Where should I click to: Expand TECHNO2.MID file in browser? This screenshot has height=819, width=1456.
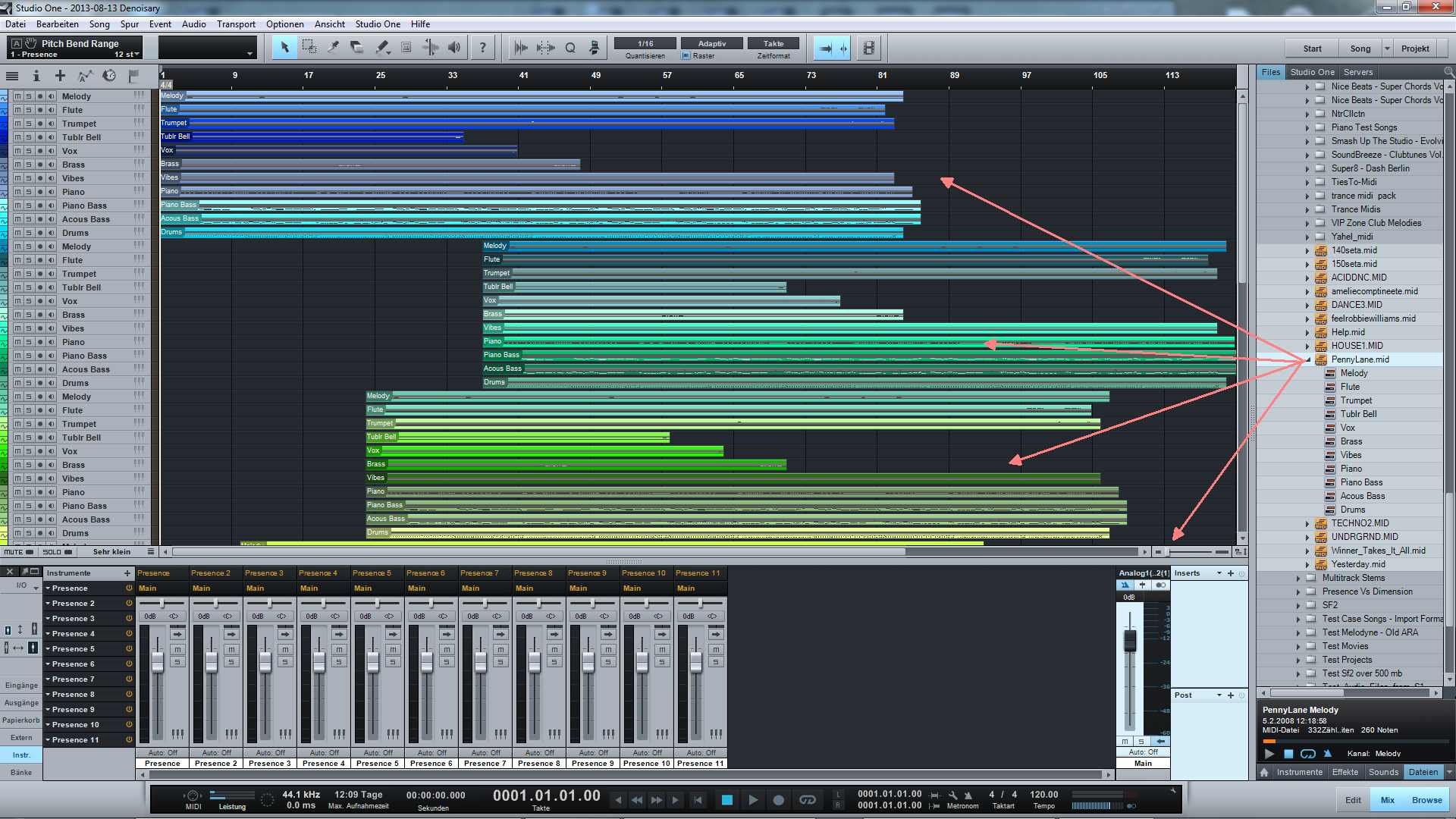[1307, 523]
